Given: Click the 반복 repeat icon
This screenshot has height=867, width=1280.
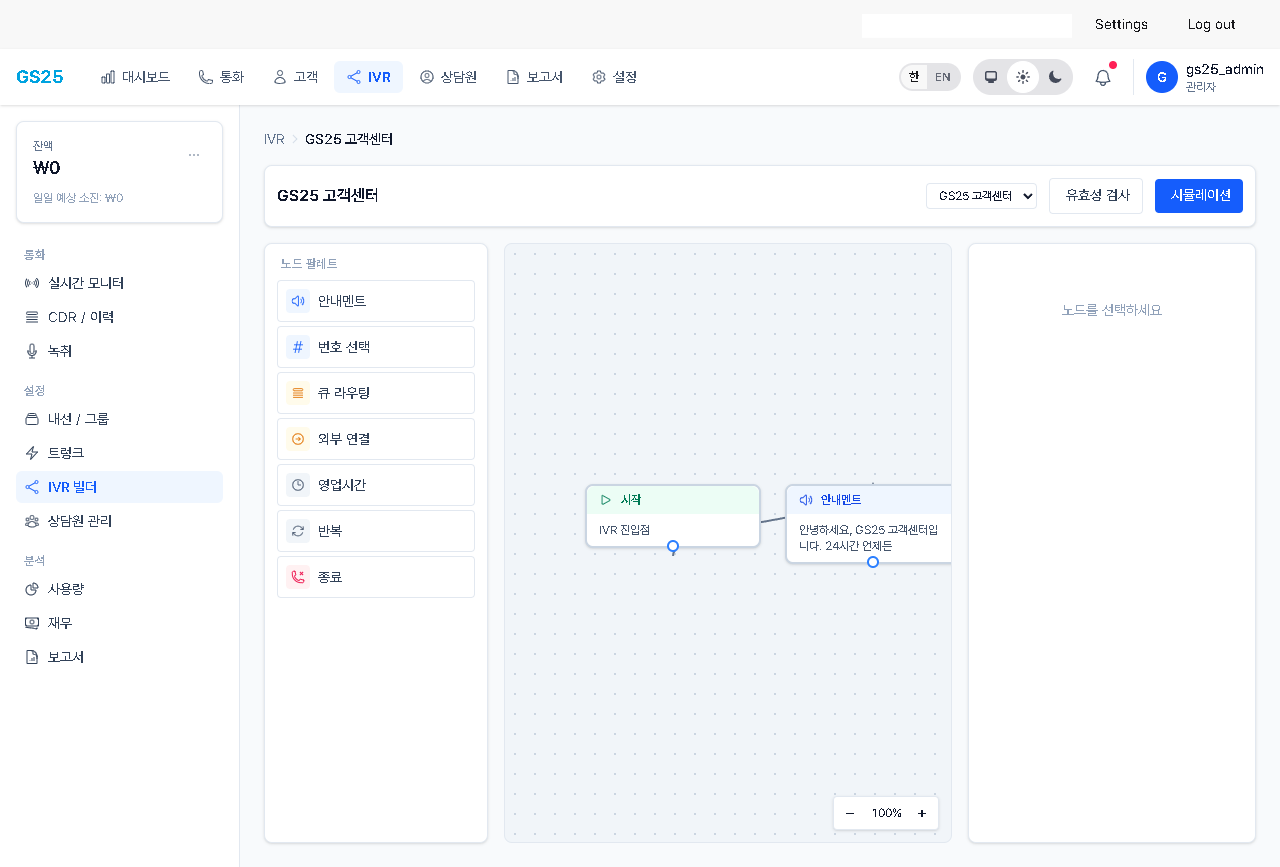Looking at the screenshot, I should click(x=297, y=531).
